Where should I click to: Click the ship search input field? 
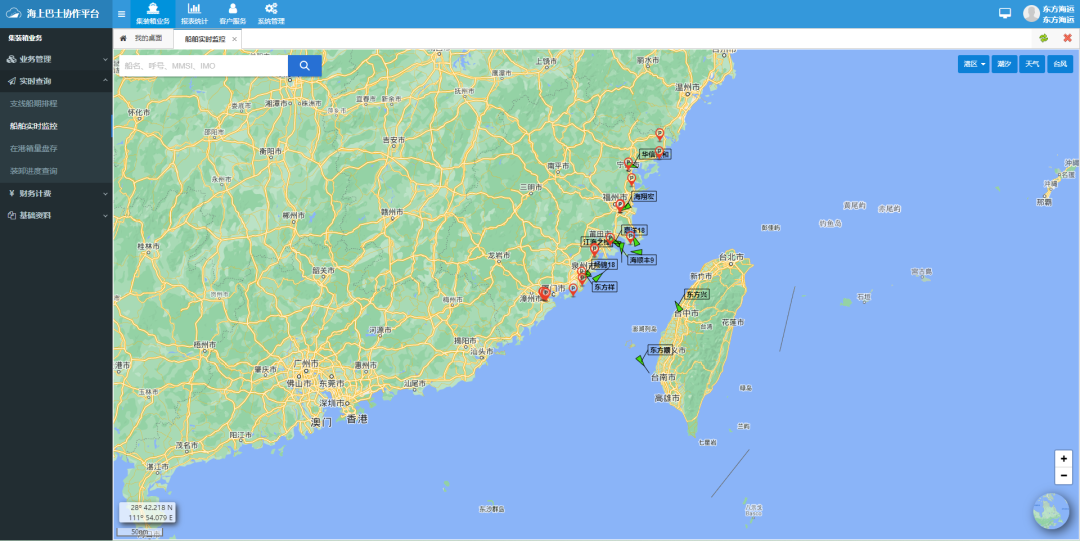[203, 65]
